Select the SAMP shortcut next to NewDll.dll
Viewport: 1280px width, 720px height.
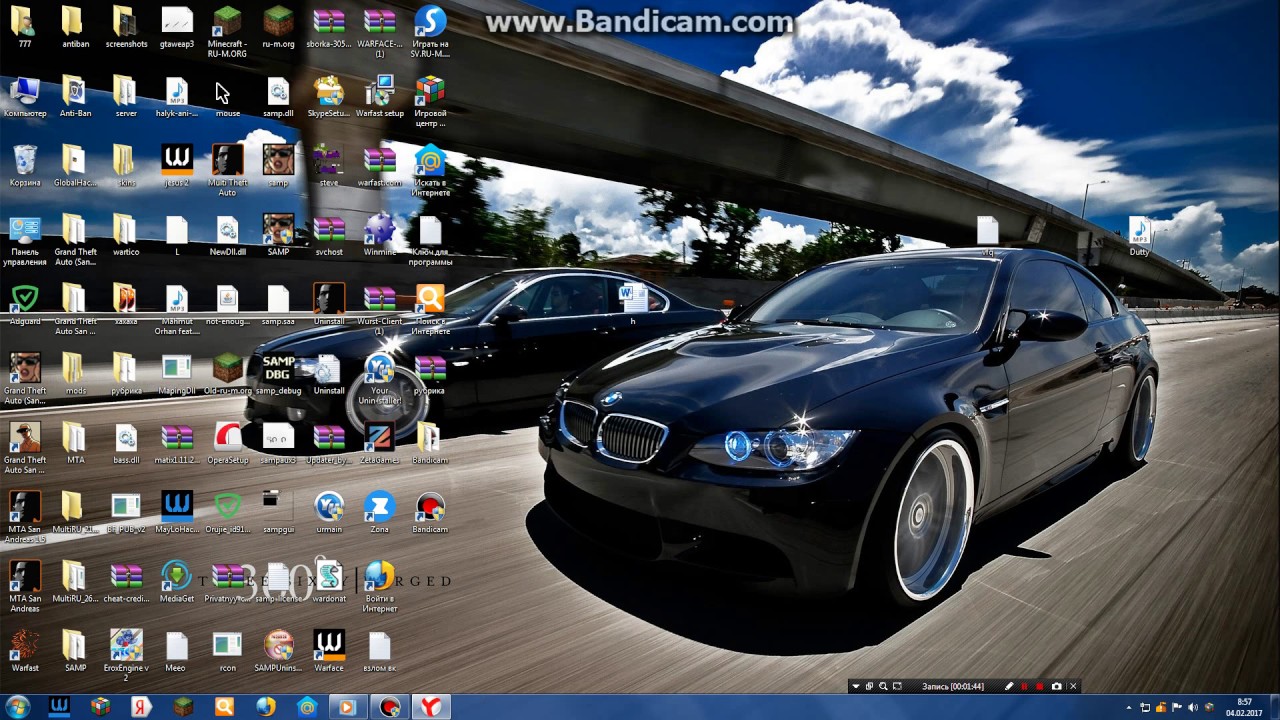(278, 236)
